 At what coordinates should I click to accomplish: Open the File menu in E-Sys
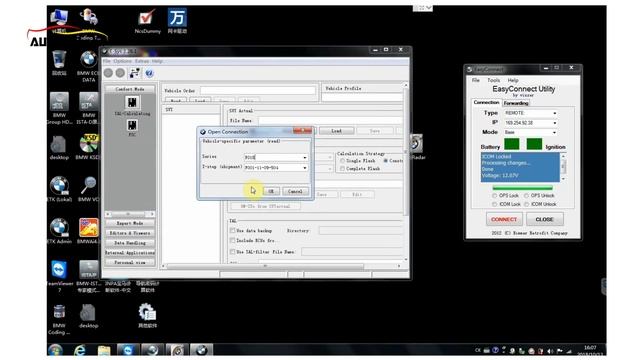pyautogui.click(x=107, y=61)
